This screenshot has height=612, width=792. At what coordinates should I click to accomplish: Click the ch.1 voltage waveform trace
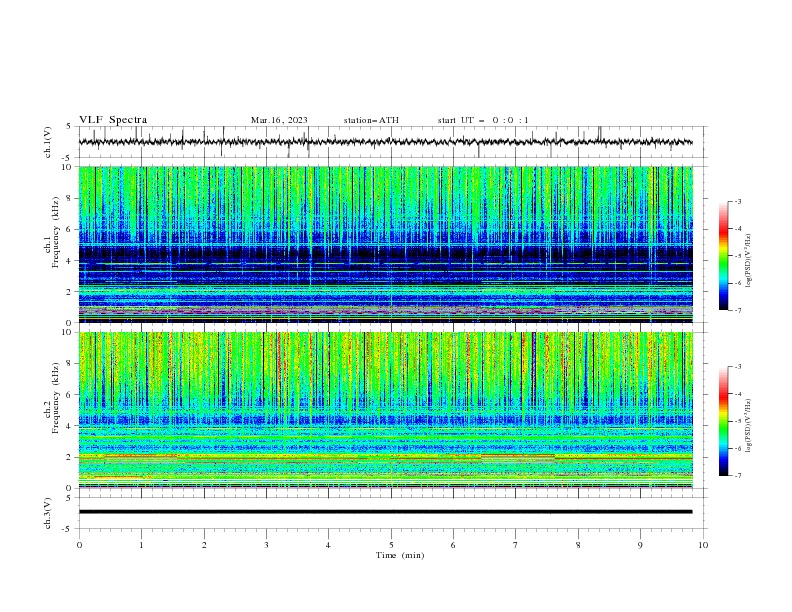385,142
